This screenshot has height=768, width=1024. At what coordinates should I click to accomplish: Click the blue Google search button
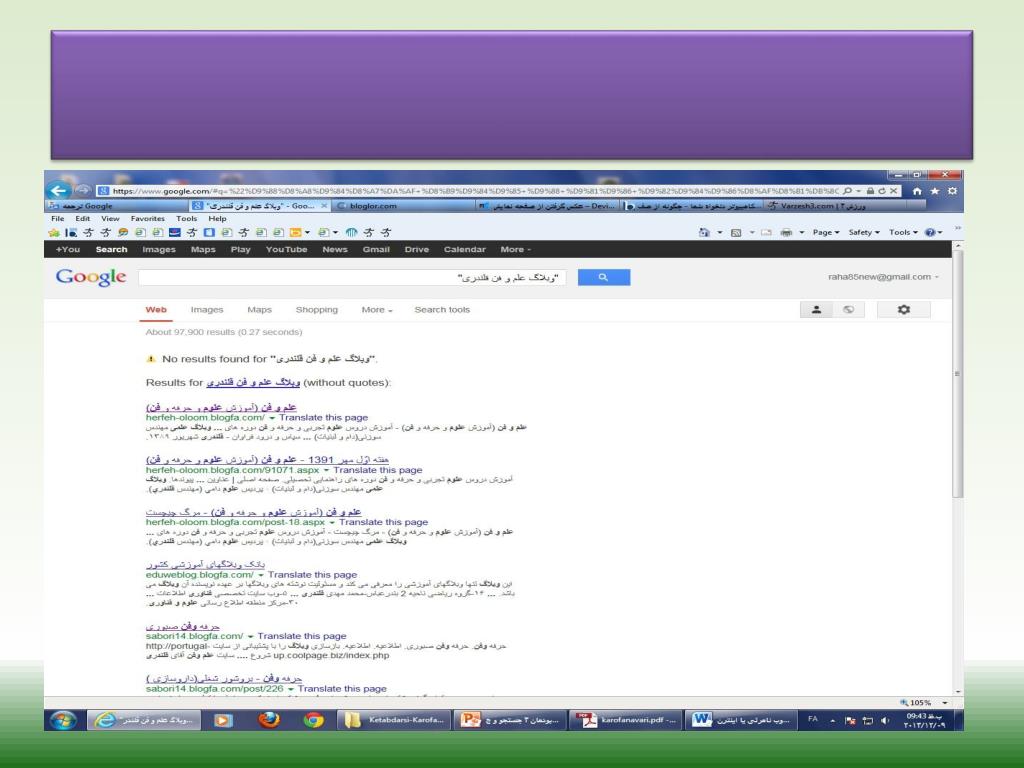[x=603, y=278]
